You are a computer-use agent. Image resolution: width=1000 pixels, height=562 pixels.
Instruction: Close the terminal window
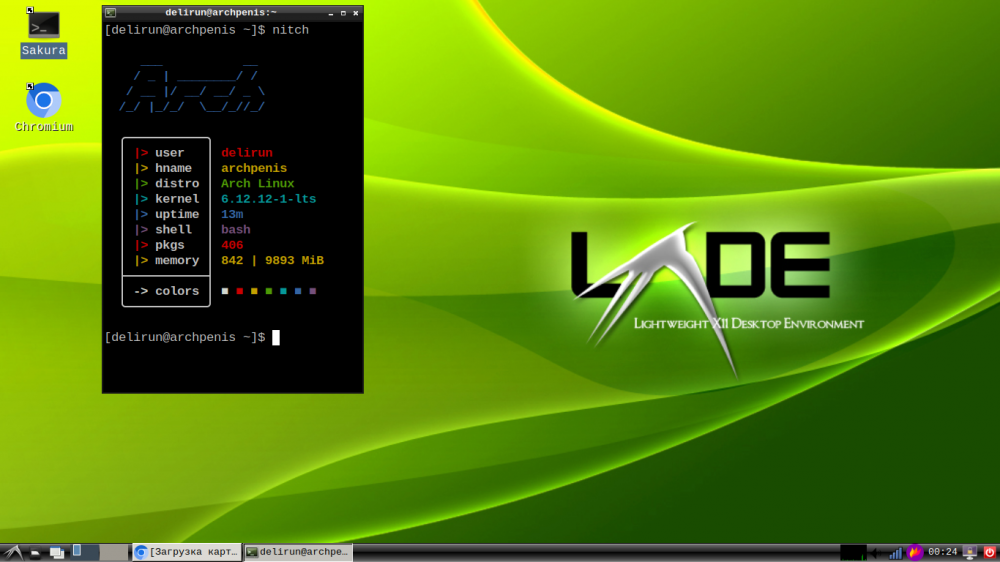coord(356,13)
